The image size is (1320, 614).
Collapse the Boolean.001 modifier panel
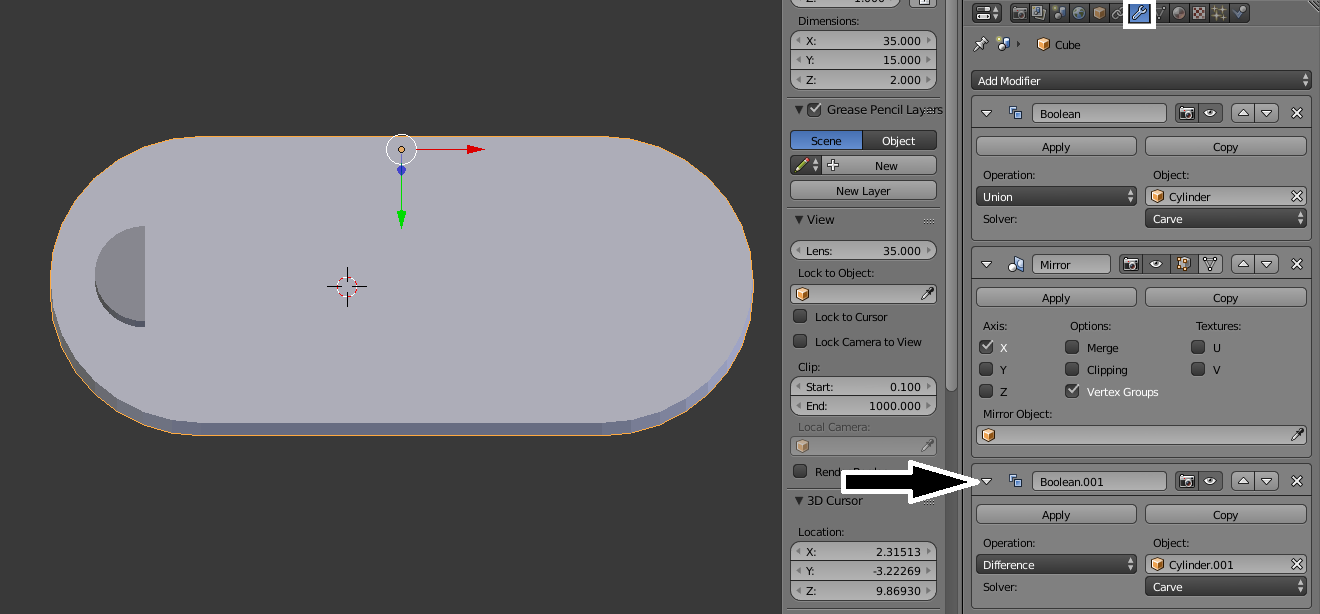pos(987,481)
